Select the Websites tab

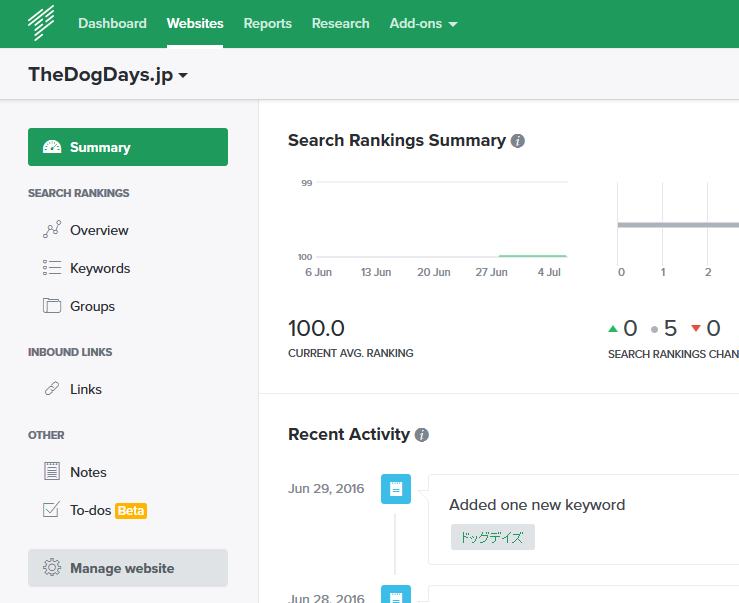(x=195, y=23)
